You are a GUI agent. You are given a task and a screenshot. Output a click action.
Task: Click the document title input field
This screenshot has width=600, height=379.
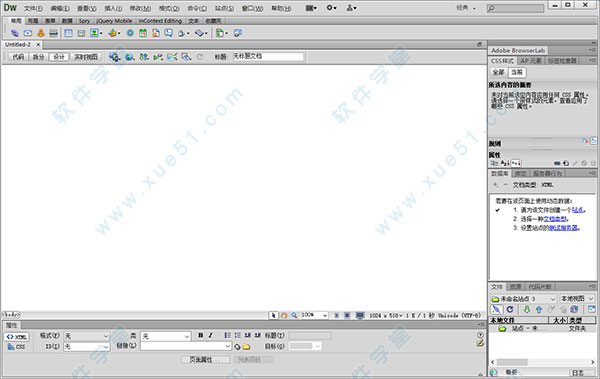[268, 57]
